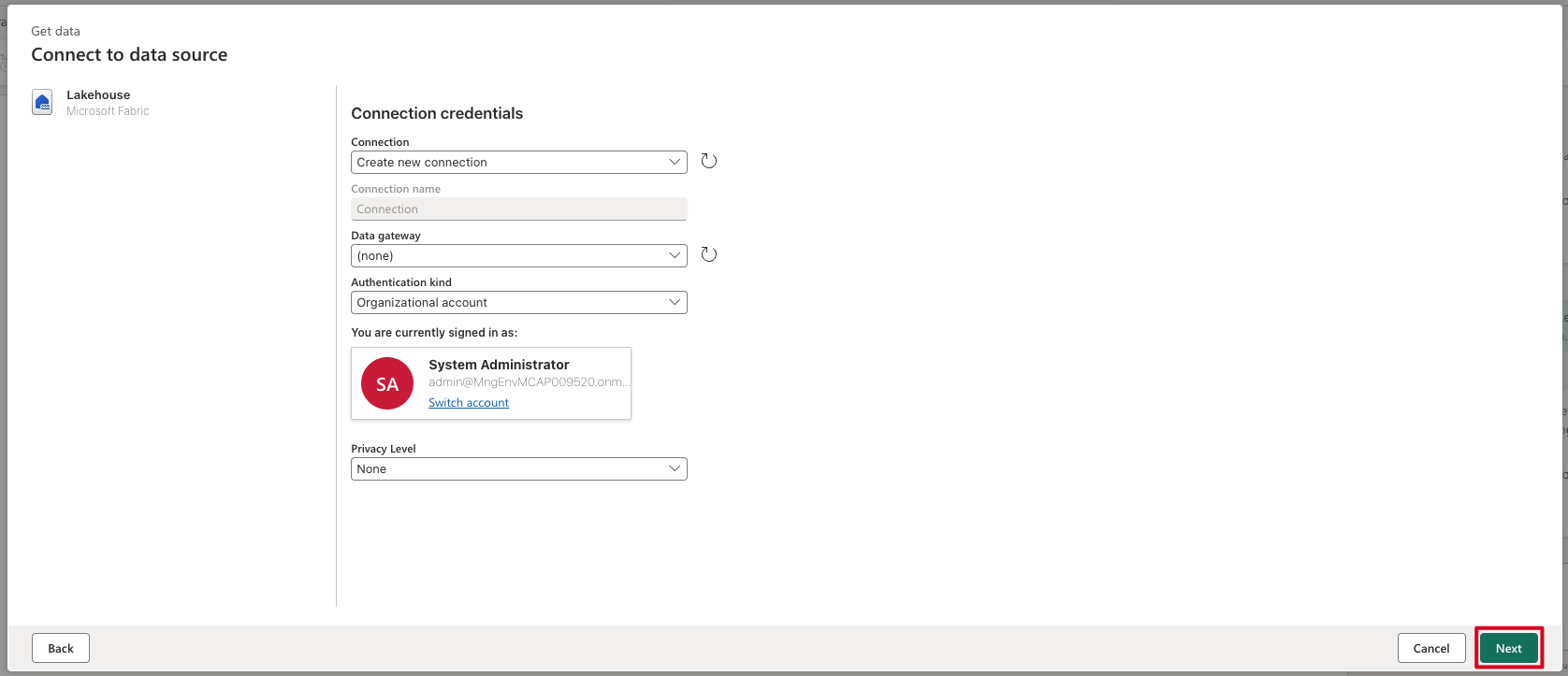Refresh the Data gateway list
Viewport: 1568px width, 676px height.
click(x=709, y=255)
